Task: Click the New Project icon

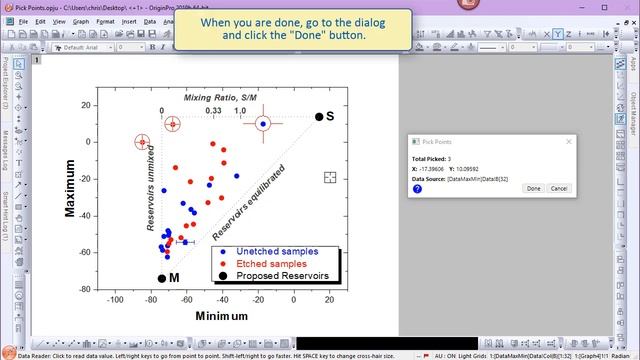Action: [11, 34]
